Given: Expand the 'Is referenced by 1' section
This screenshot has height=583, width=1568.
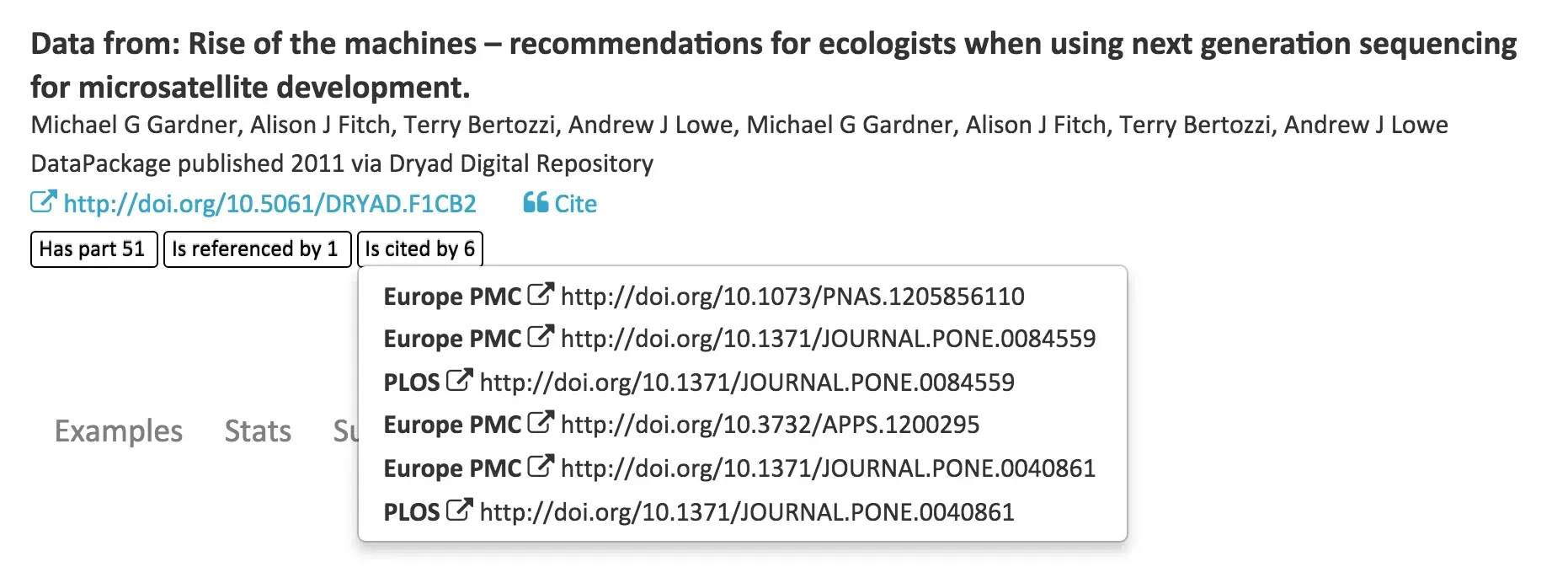Looking at the screenshot, I should pos(257,249).
